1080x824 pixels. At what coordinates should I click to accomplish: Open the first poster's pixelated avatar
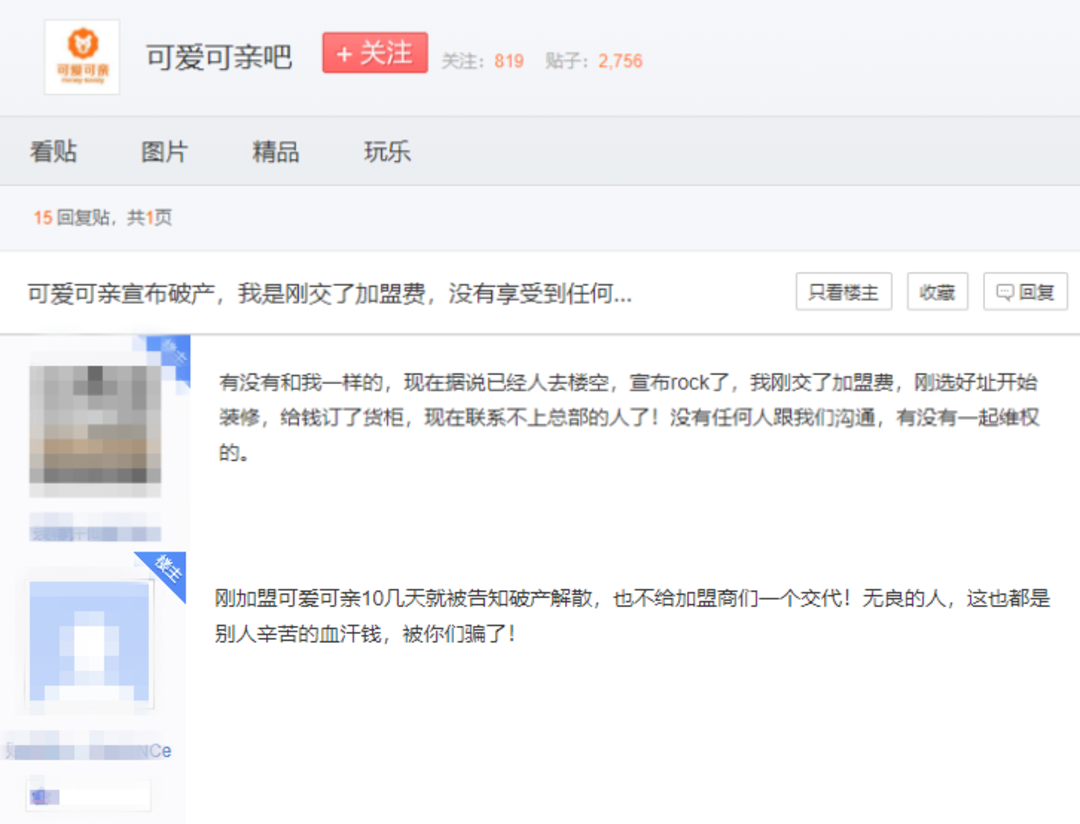click(95, 429)
